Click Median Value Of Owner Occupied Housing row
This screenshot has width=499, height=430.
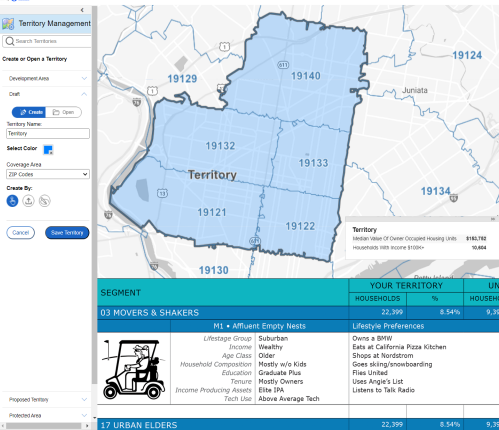click(419, 239)
